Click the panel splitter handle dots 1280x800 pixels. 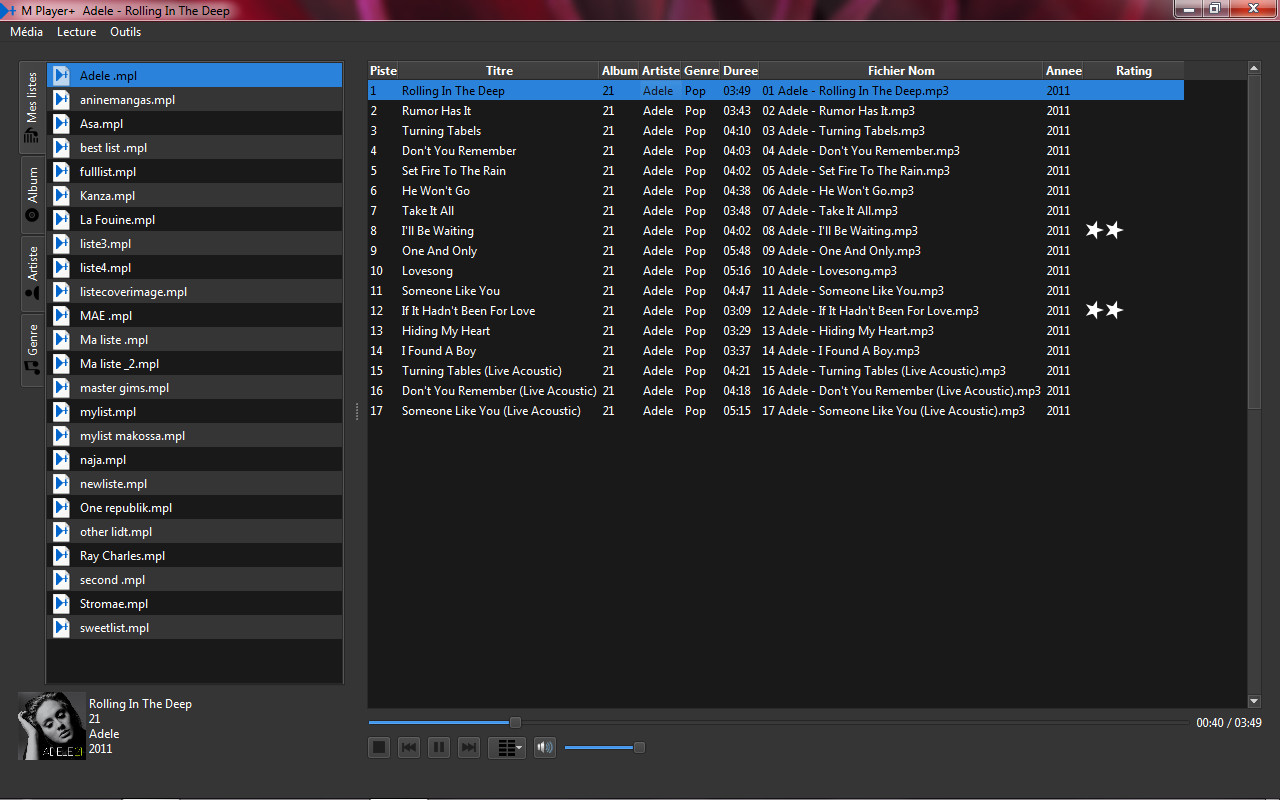pyautogui.click(x=356, y=412)
